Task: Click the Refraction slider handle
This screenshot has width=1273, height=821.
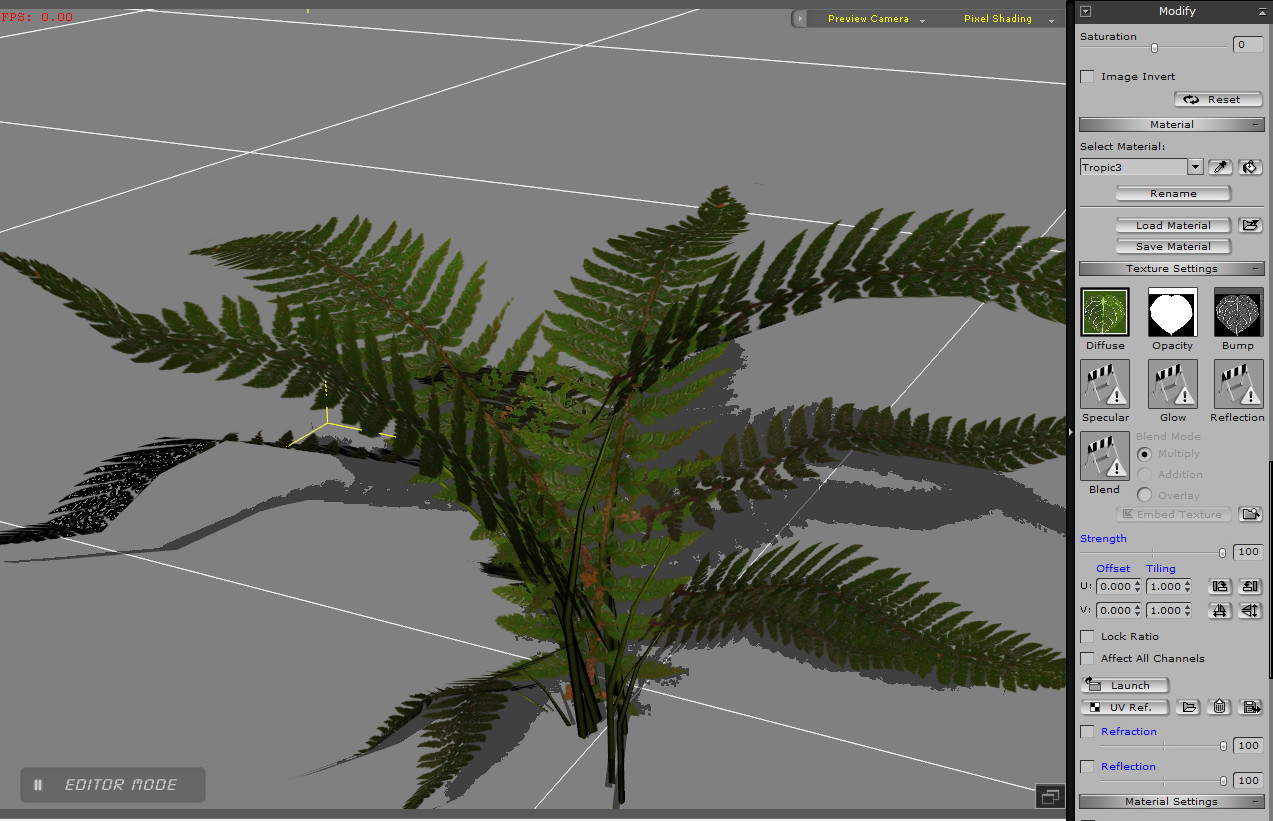Action: 1223,745
